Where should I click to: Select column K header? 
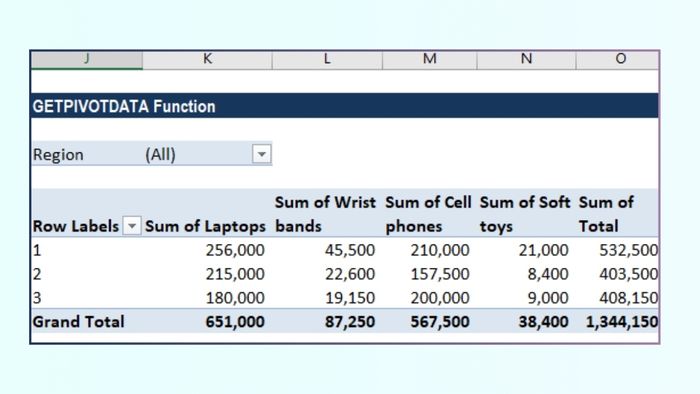(x=207, y=59)
